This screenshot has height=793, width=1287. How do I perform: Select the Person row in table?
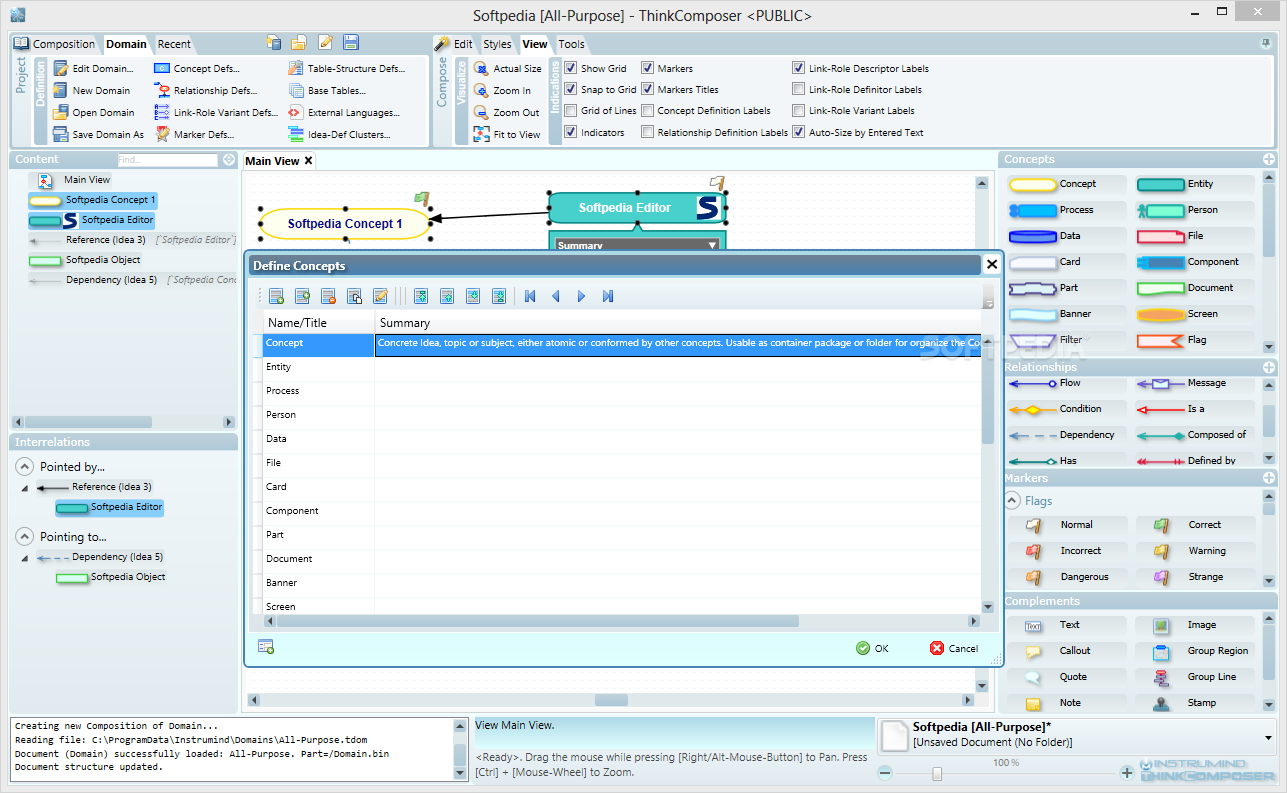coord(622,415)
